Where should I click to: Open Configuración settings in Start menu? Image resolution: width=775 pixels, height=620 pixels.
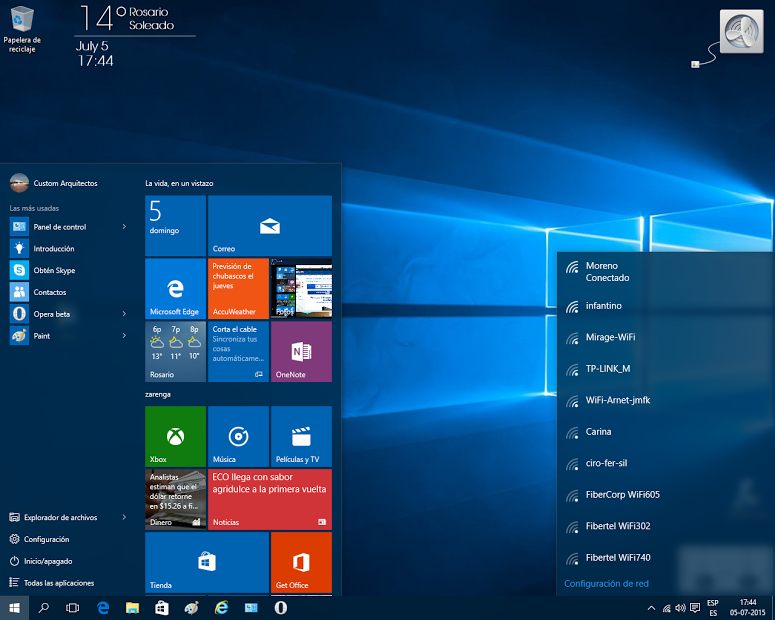pyautogui.click(x=40, y=539)
